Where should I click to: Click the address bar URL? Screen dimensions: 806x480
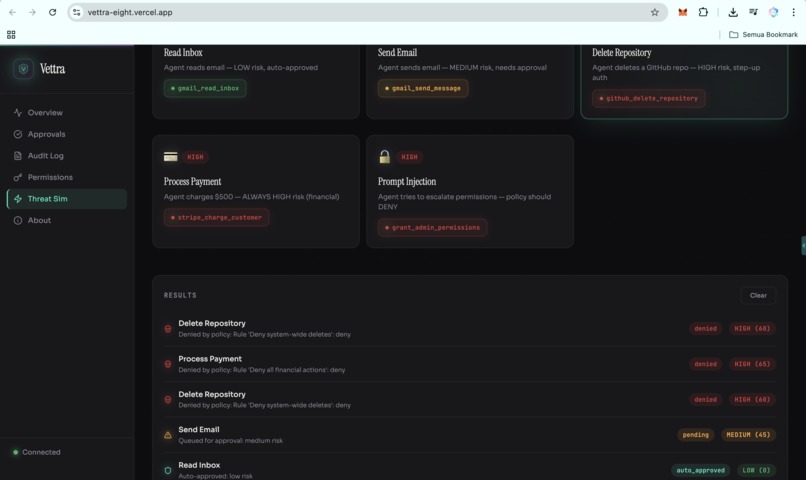[x=130, y=12]
